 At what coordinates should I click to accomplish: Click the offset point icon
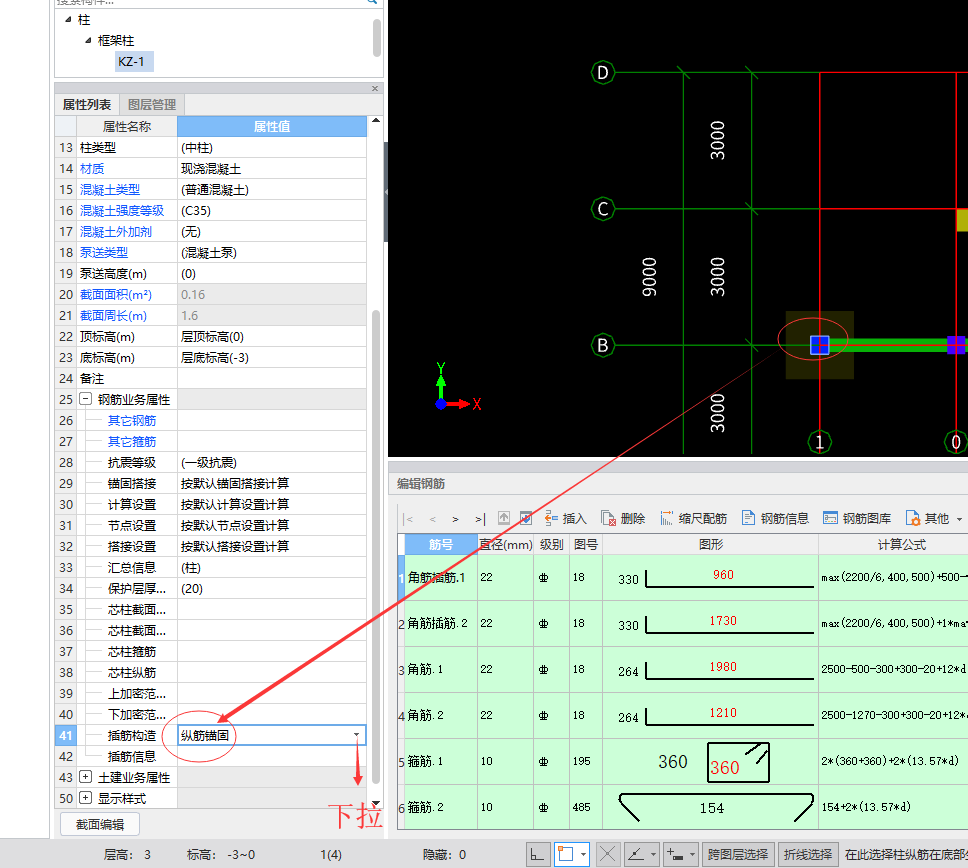coord(675,854)
